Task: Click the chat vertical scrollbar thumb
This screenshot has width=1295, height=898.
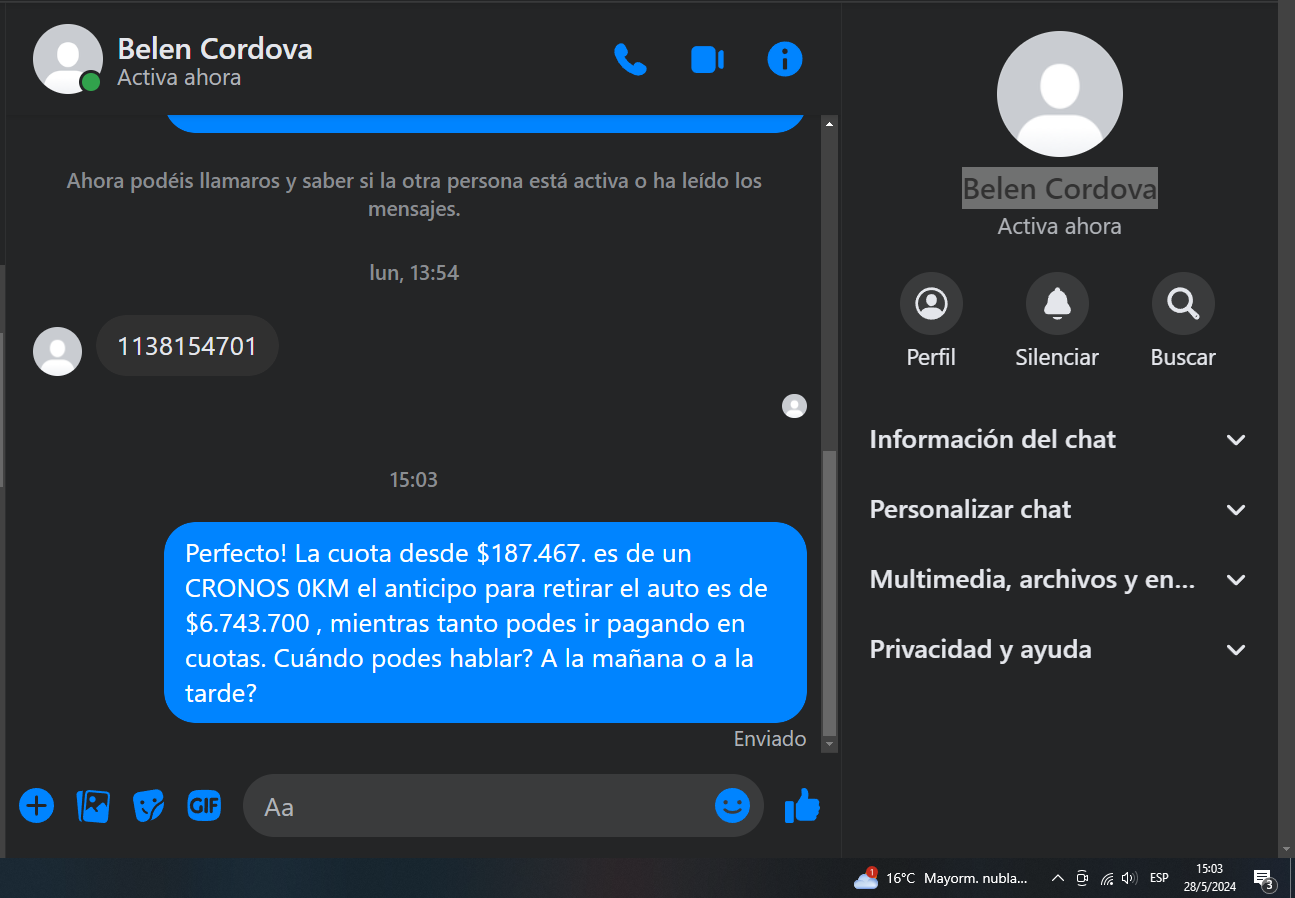Action: [829, 592]
